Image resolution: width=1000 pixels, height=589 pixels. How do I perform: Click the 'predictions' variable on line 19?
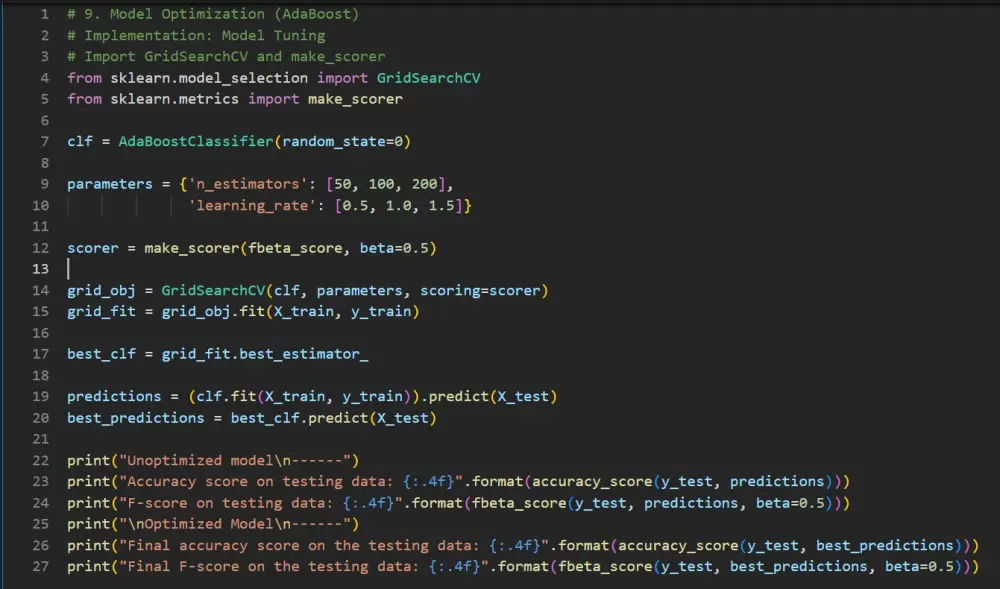(x=114, y=396)
